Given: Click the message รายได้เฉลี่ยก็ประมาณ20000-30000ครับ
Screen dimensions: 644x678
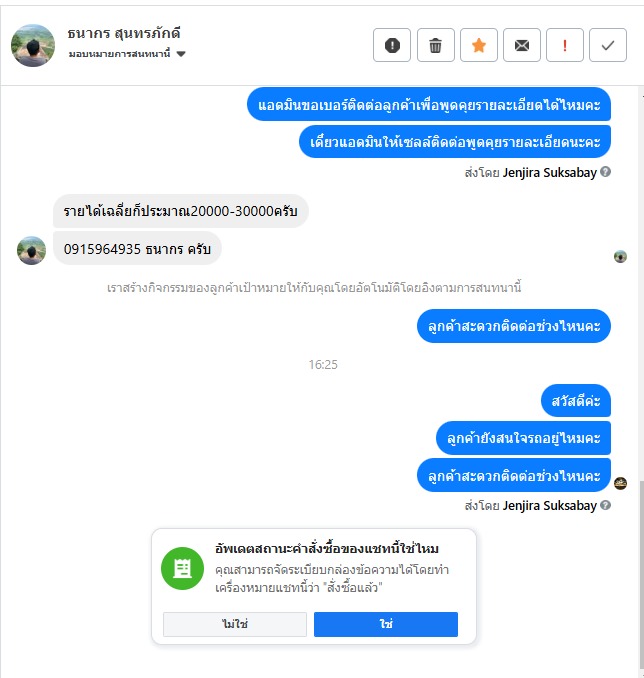Looking at the screenshot, I should click(x=180, y=211).
